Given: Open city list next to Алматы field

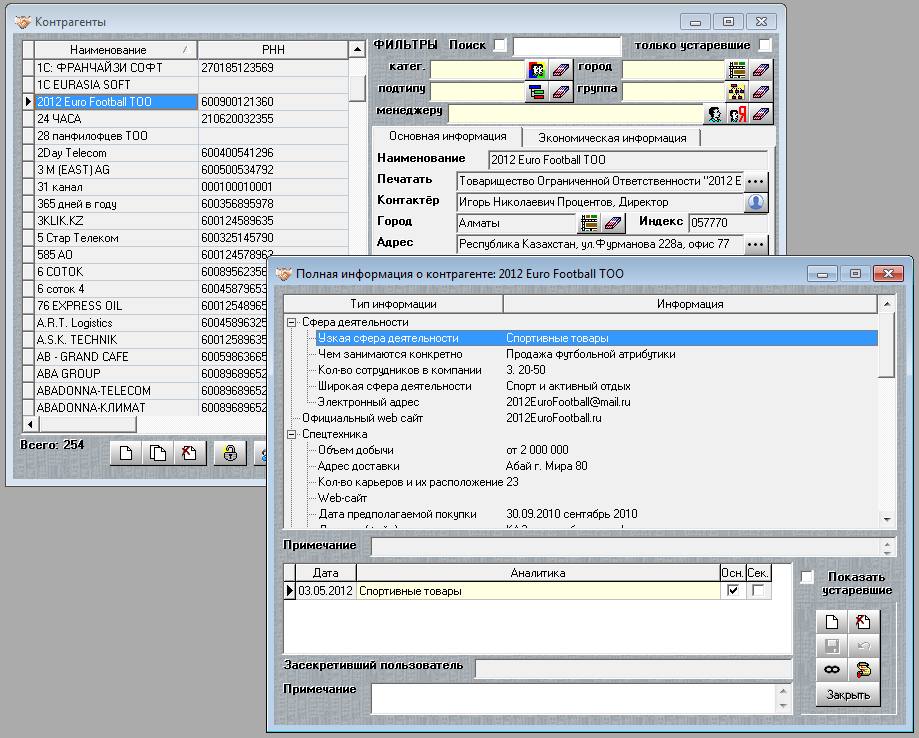Looking at the screenshot, I should click(x=589, y=223).
